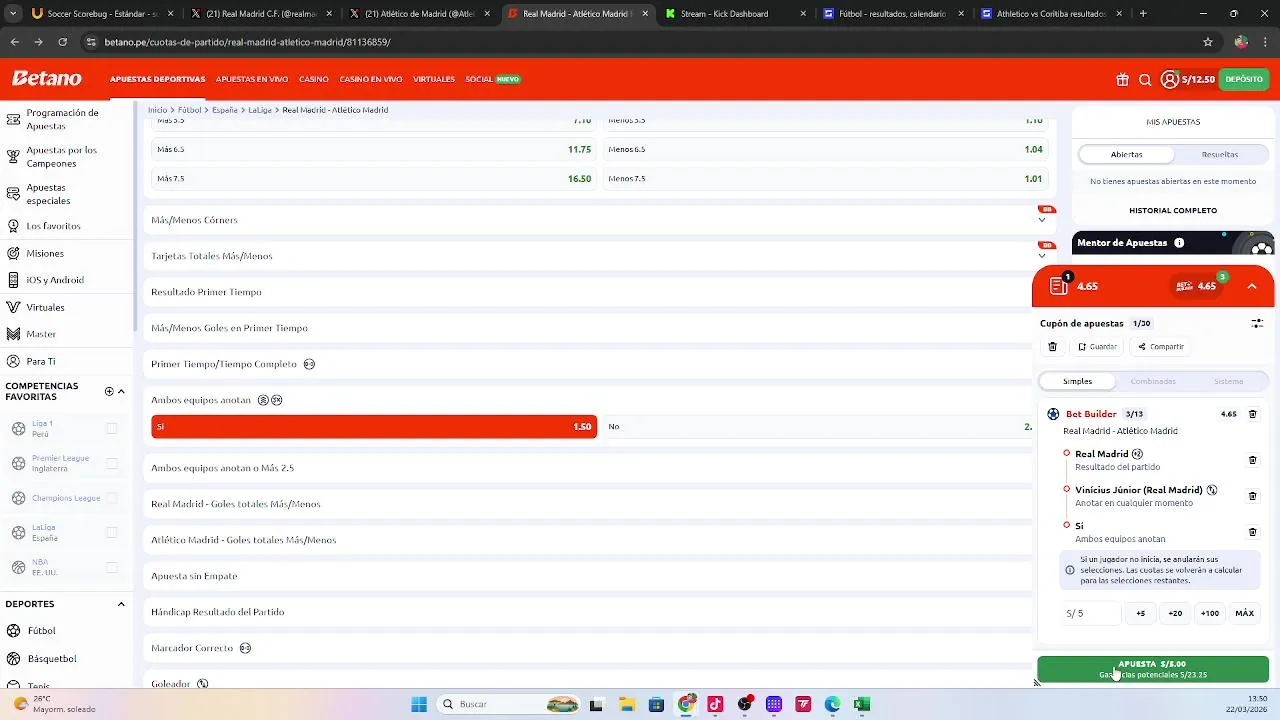Delete Ambos equipos anotan Sí selection

point(1253,532)
